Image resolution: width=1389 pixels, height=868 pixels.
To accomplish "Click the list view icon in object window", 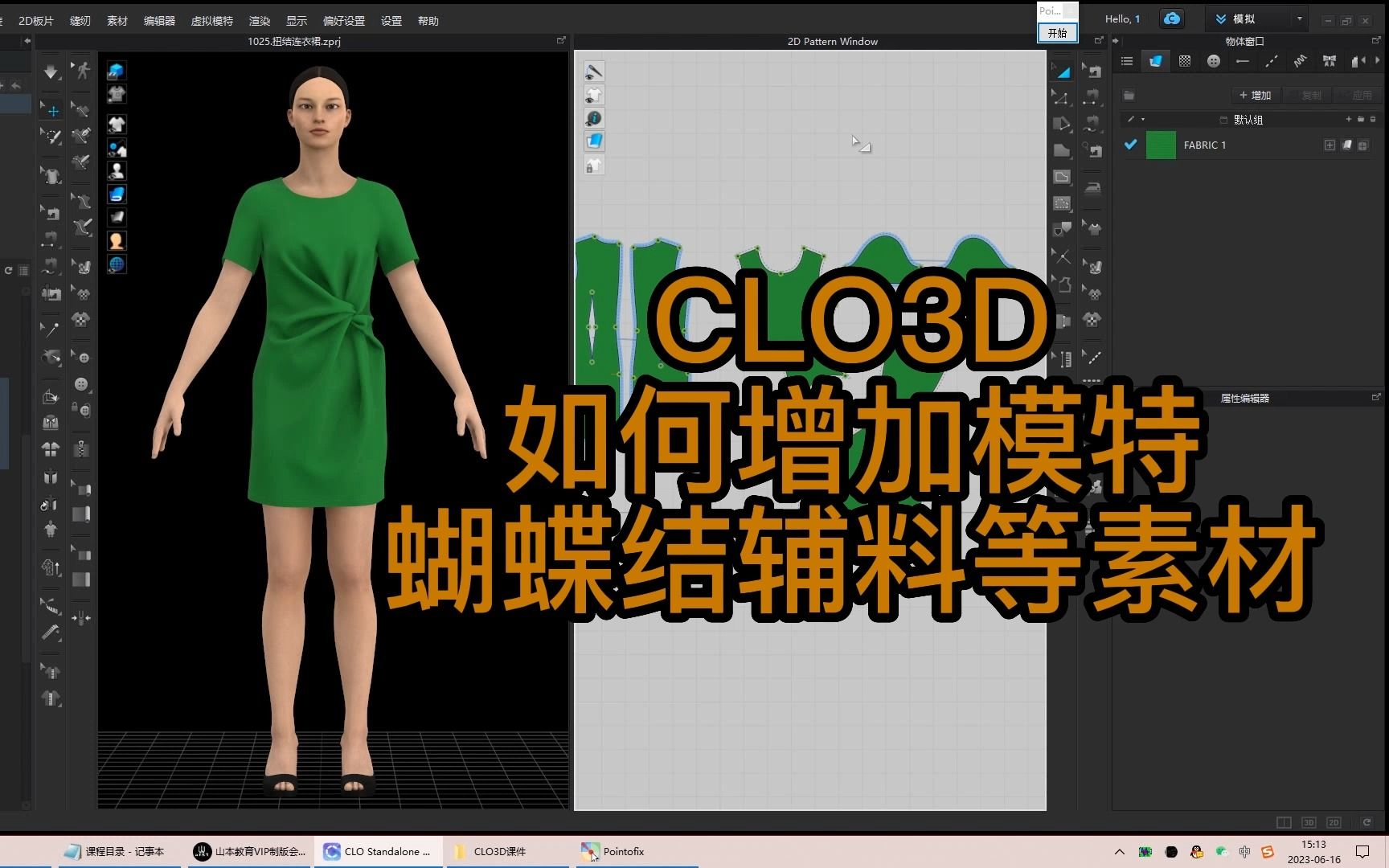I will pos(1128,61).
